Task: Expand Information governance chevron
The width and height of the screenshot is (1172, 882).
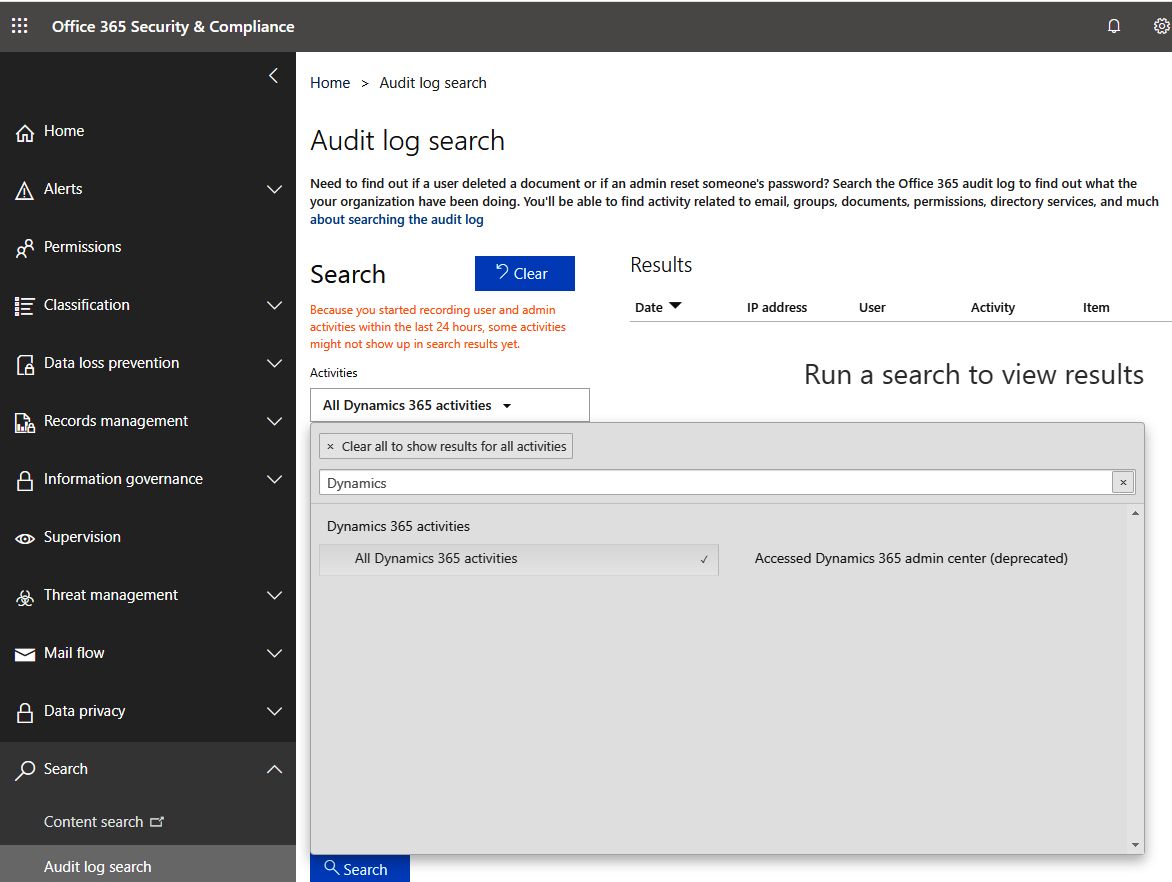Action: [274, 479]
